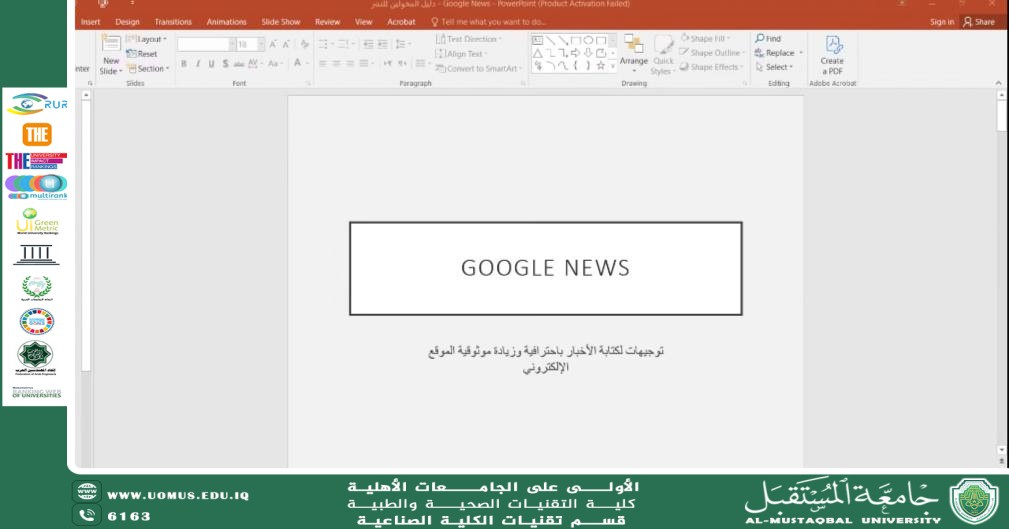Switch to the Review tab
Viewport: 1009px width, 529px height.
point(328,22)
